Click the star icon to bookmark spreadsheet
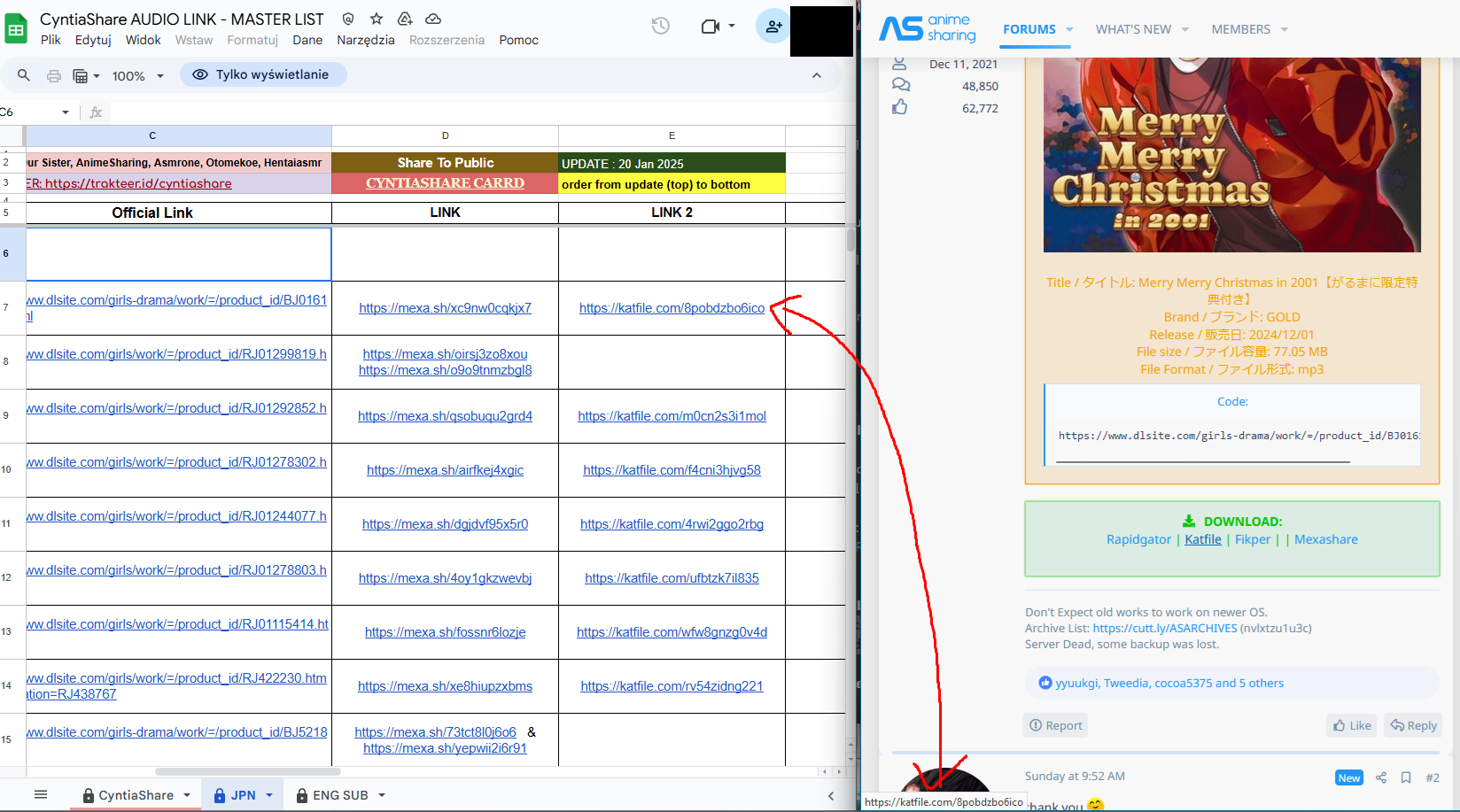 [377, 19]
